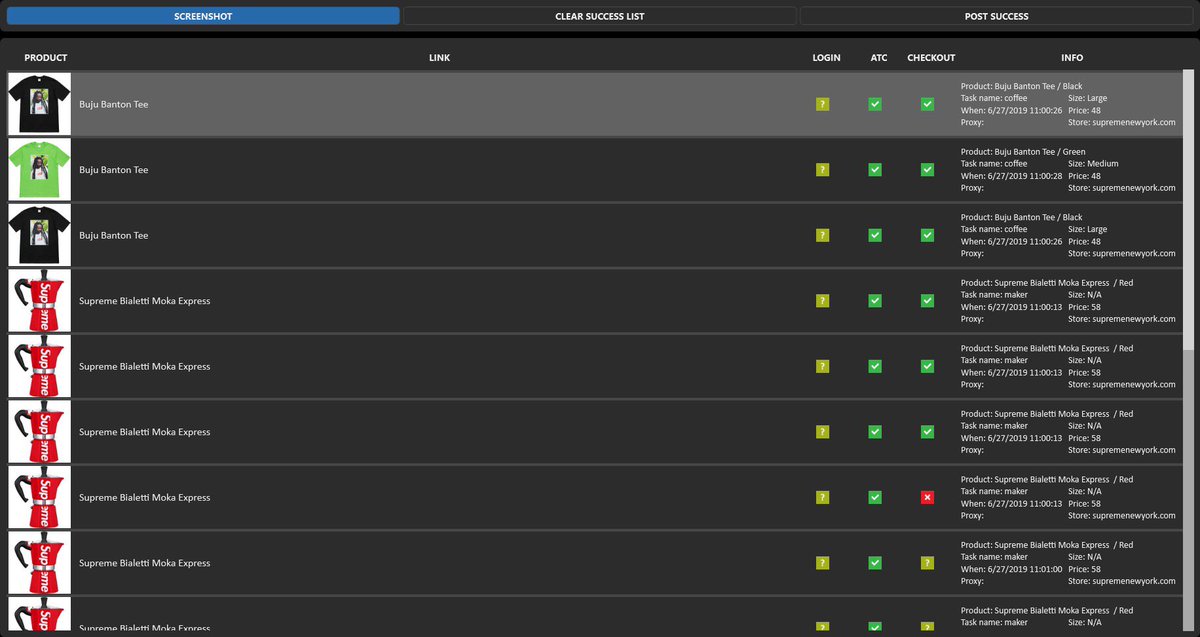
Task: Open the Moka Express thumbnail in the 11:01:00 row
Action: click(x=40, y=563)
